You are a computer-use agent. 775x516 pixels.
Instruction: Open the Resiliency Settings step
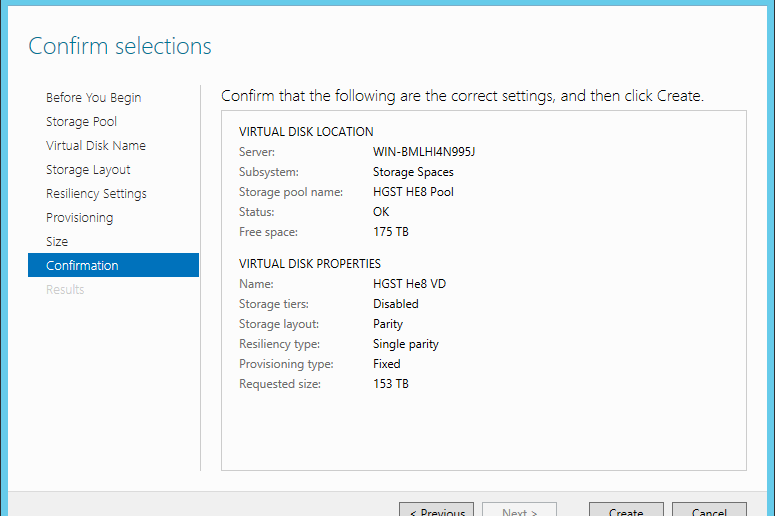pos(96,194)
